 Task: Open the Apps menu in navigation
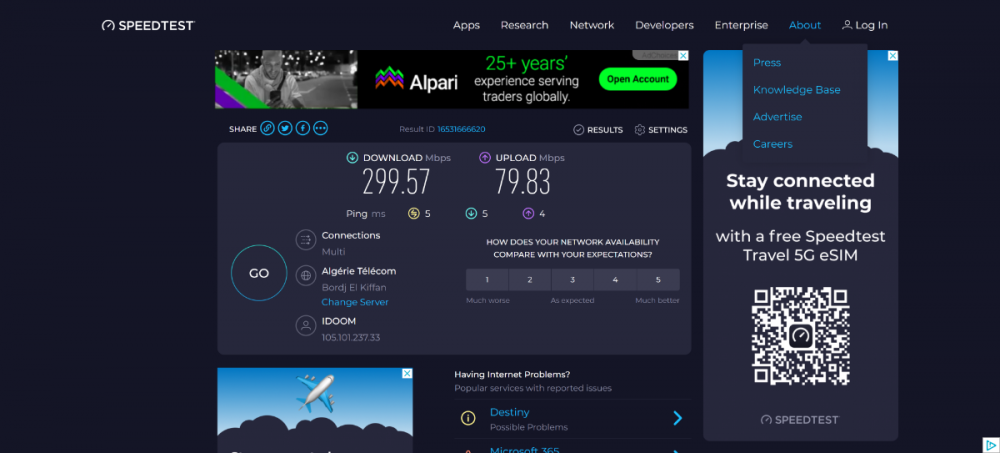click(x=466, y=25)
